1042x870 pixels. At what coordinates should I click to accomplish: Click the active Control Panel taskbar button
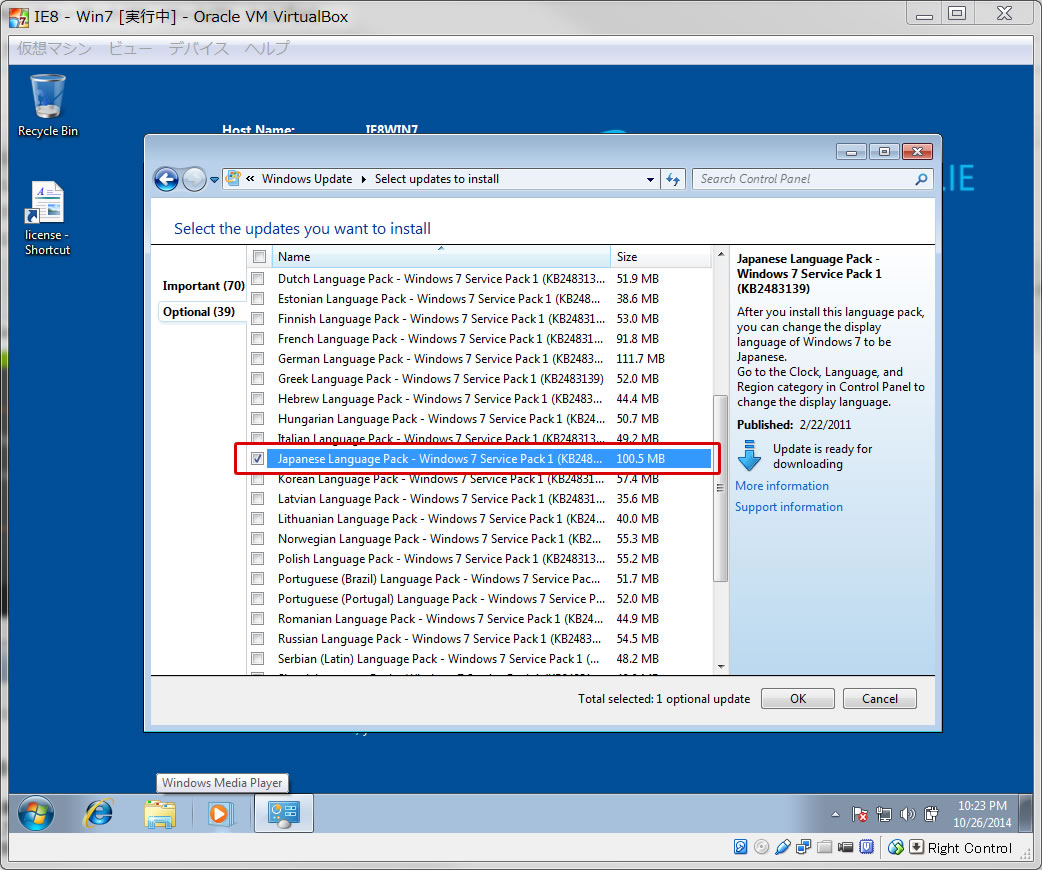[x=284, y=814]
